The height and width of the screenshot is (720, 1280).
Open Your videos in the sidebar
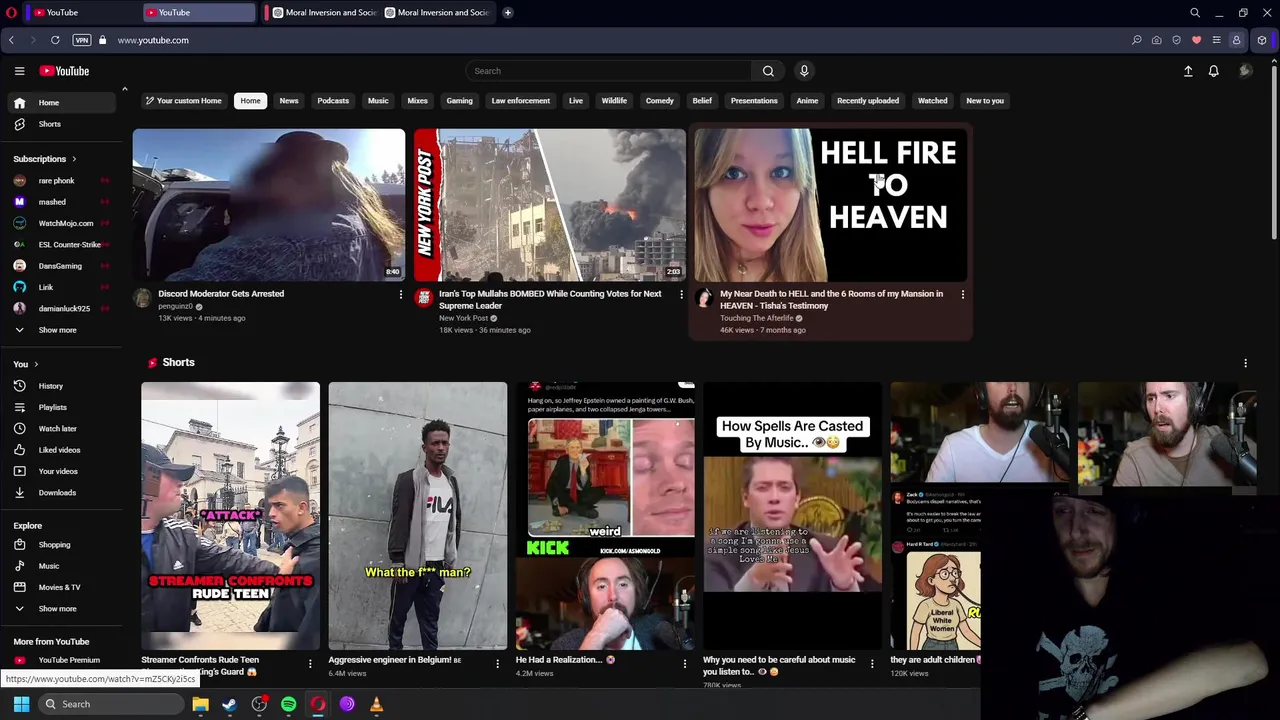[60, 471]
